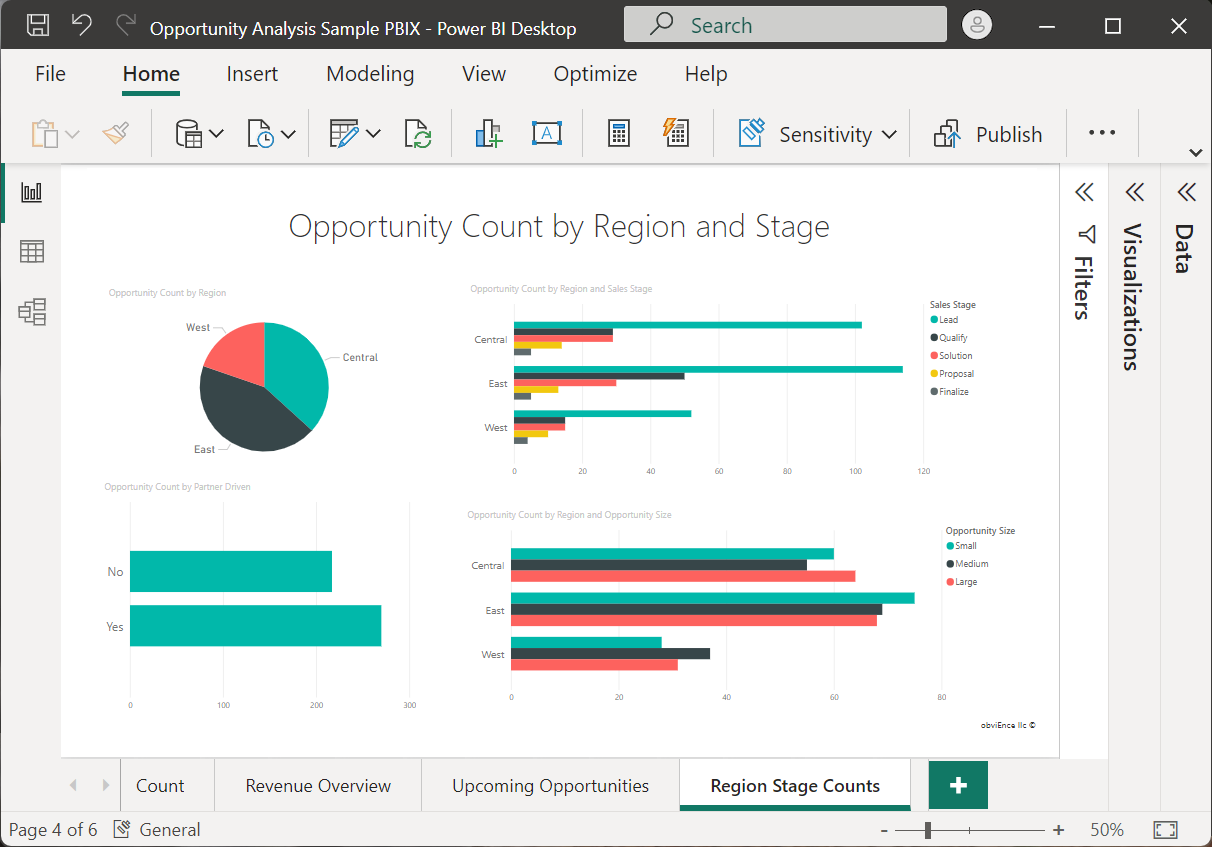Click the Quick measure lightning icon

tap(676, 134)
